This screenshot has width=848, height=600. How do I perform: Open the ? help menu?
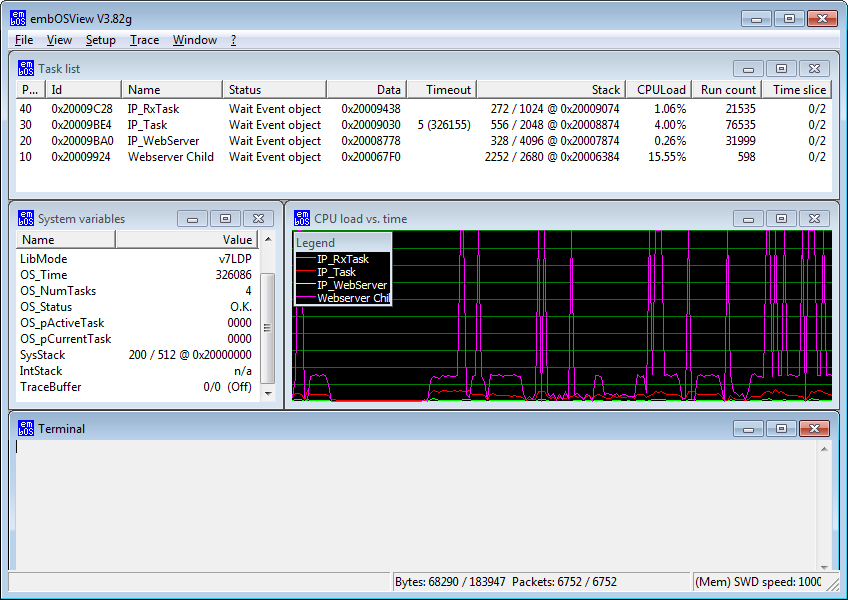232,40
